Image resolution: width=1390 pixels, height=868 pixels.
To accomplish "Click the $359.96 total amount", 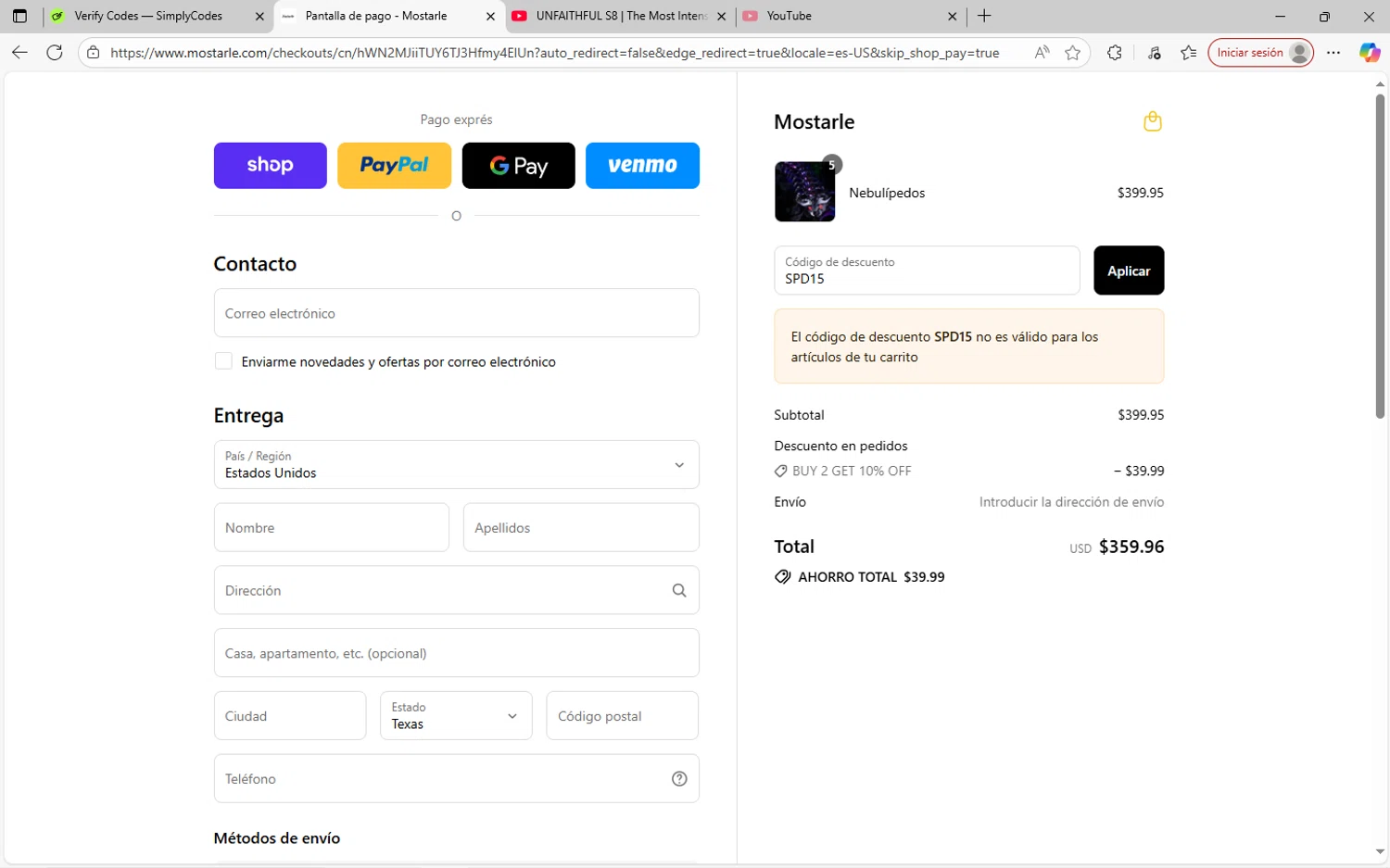I will [x=1131, y=547].
